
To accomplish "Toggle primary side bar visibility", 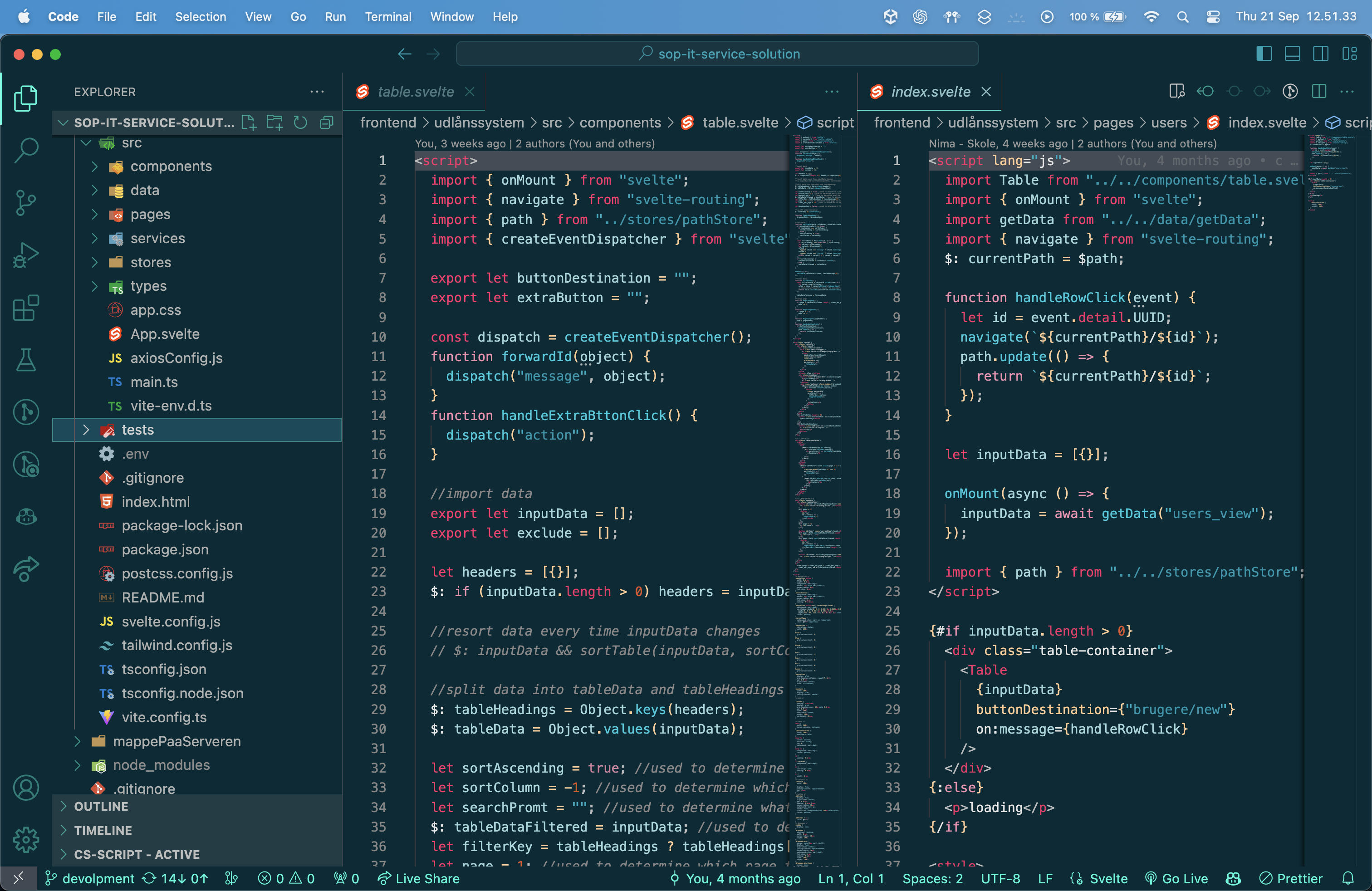I will pyautogui.click(x=1264, y=54).
